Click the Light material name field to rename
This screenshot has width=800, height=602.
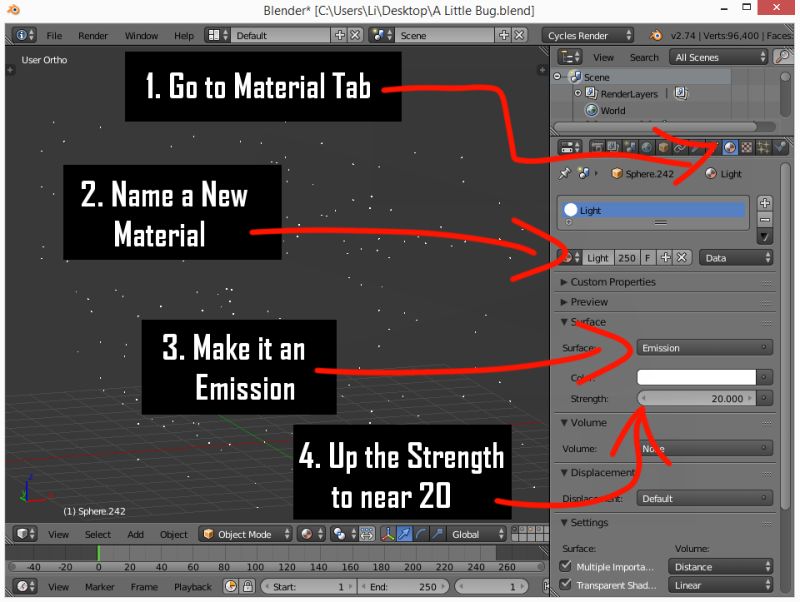click(x=598, y=257)
